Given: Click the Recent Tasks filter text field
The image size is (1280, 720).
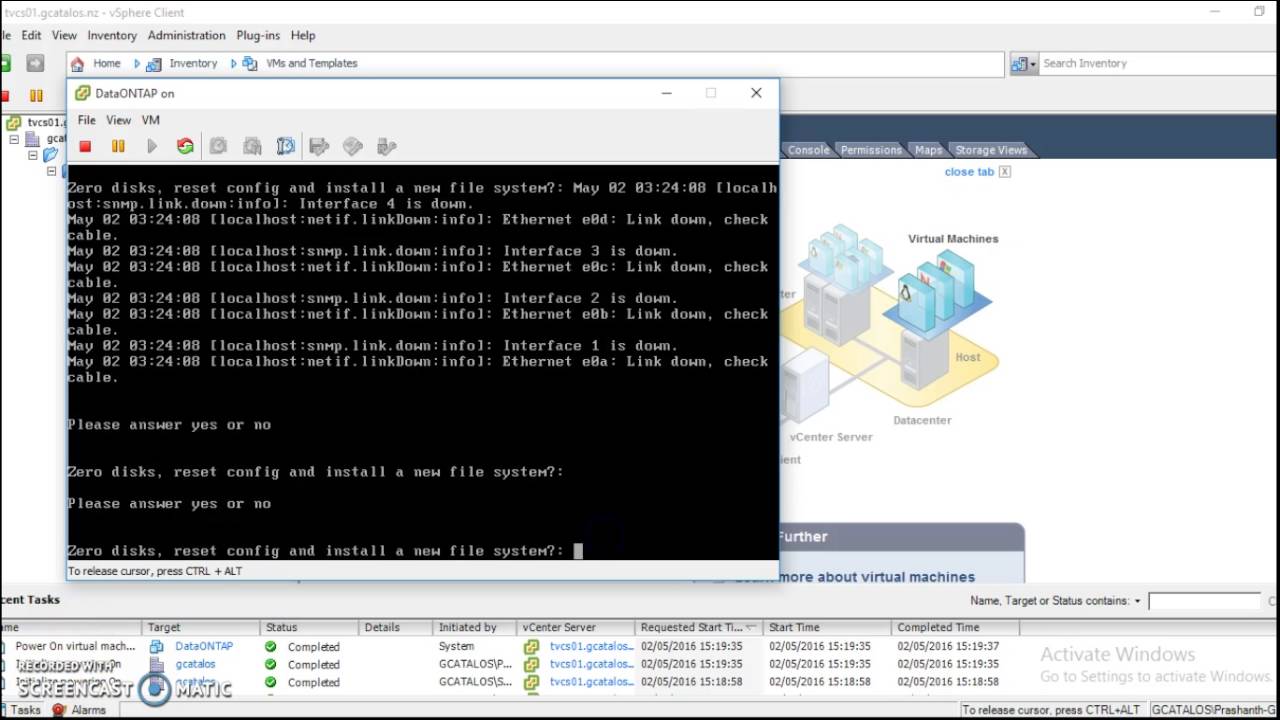Looking at the screenshot, I should (x=1204, y=601).
